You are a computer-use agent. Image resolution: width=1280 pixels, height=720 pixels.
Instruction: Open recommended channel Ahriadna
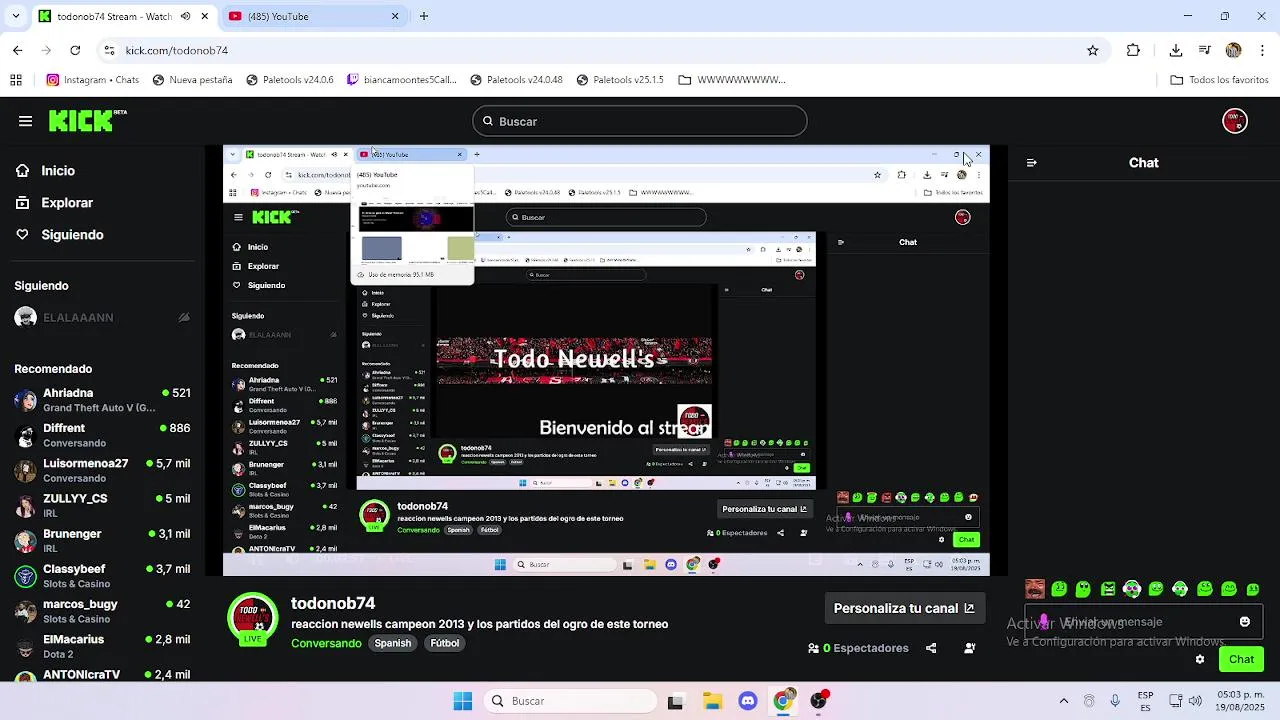(100, 400)
